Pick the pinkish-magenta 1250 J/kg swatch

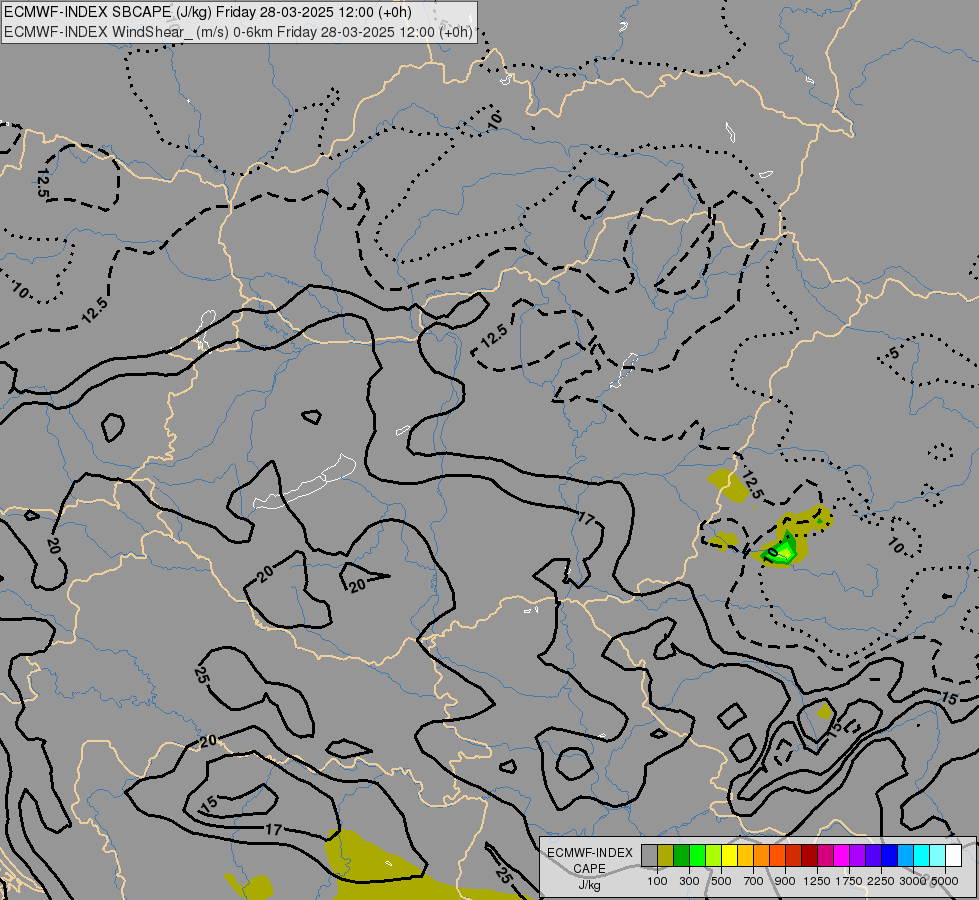825,856
